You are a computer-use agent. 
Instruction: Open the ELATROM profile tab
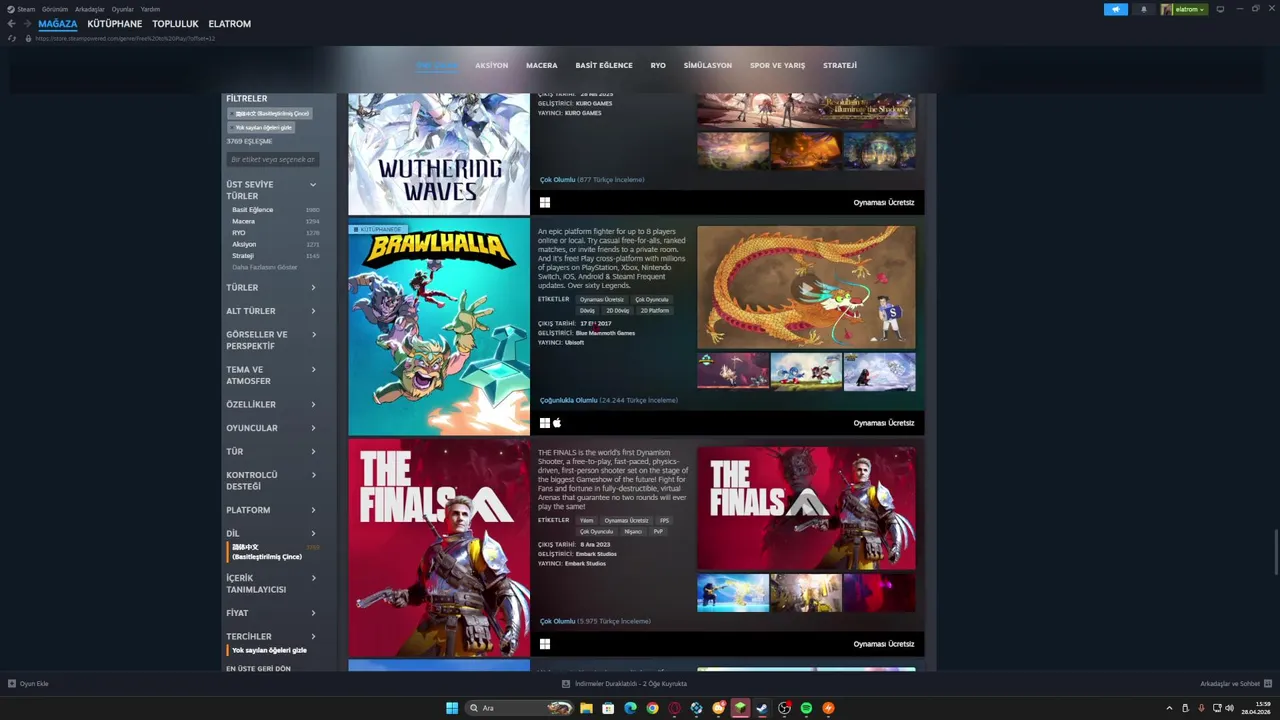point(230,23)
